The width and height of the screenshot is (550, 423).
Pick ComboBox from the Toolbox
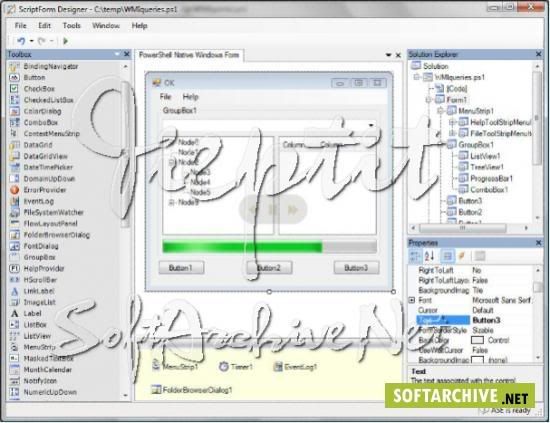coord(40,122)
